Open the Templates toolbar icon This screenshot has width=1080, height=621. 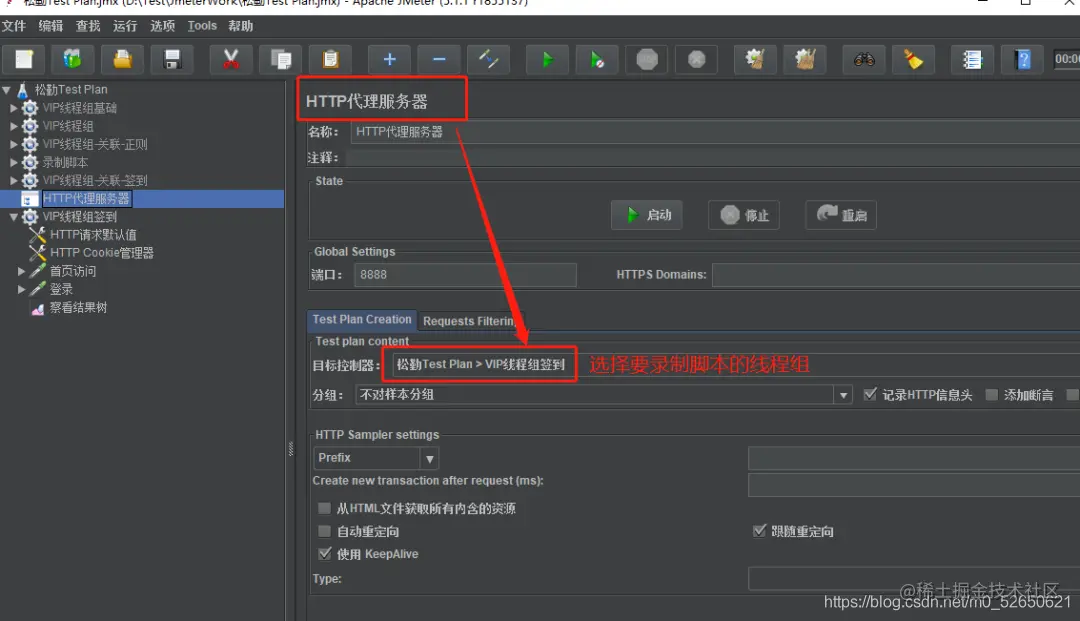[72, 60]
